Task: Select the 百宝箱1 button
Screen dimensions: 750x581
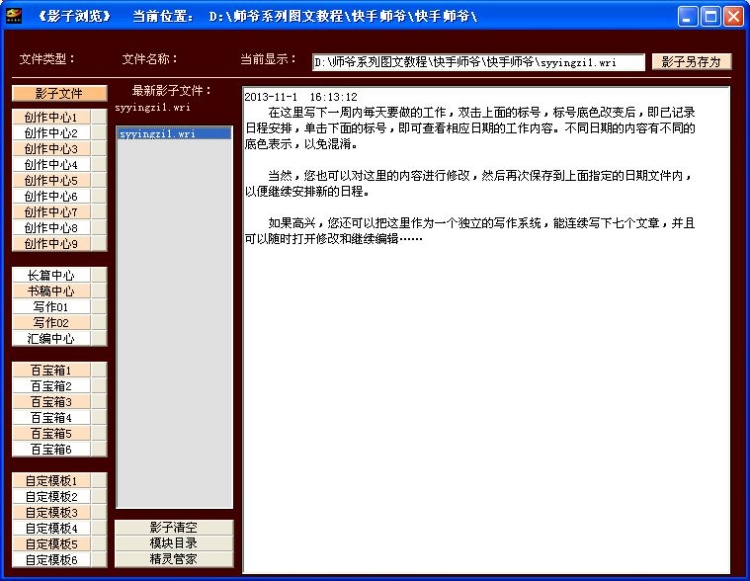Action: pyautogui.click(x=51, y=370)
